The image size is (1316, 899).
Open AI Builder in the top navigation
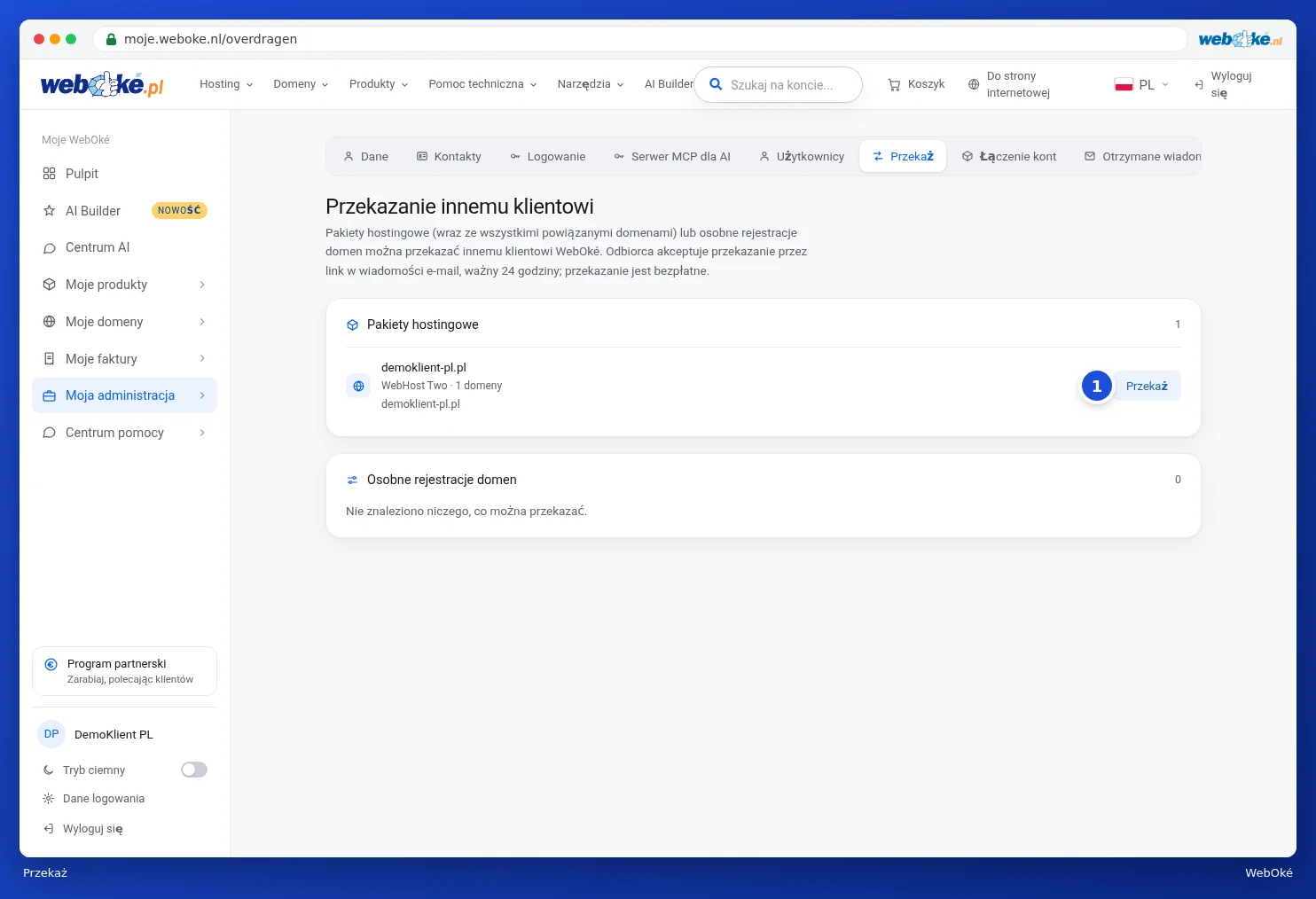tap(670, 84)
